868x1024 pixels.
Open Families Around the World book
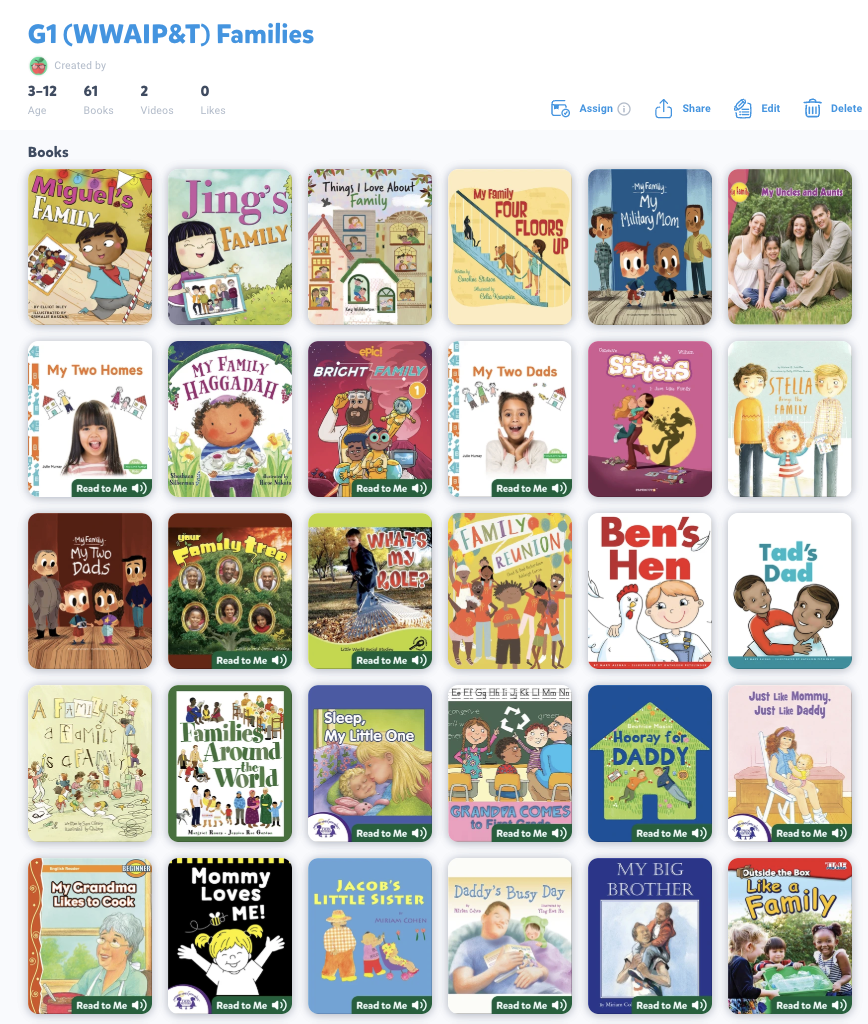point(230,763)
